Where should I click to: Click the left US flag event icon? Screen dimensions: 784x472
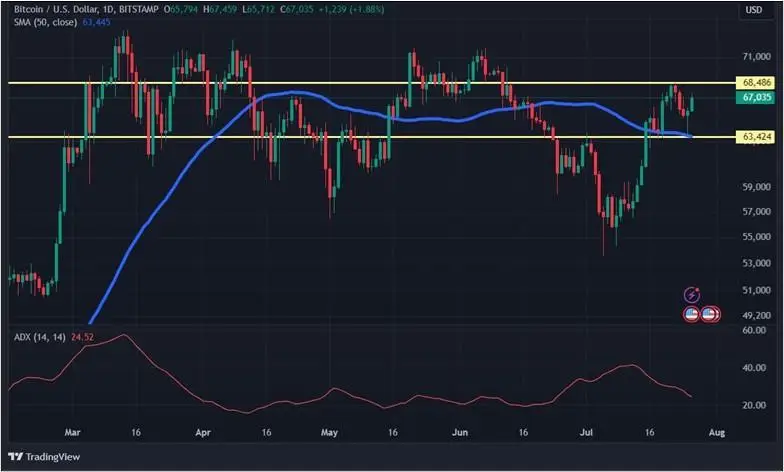pyautogui.click(x=691, y=314)
